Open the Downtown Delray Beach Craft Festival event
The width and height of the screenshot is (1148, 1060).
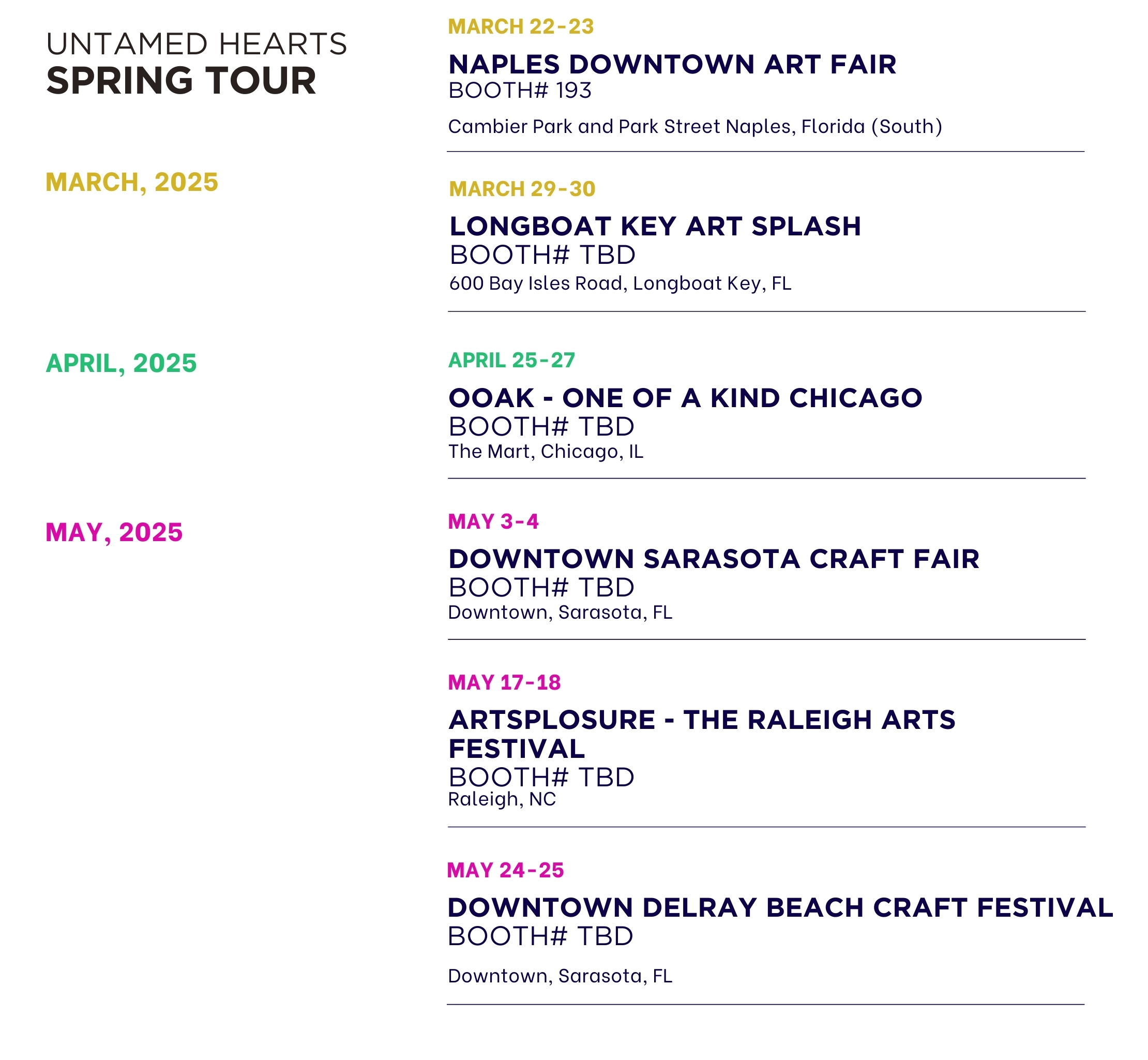(x=780, y=907)
